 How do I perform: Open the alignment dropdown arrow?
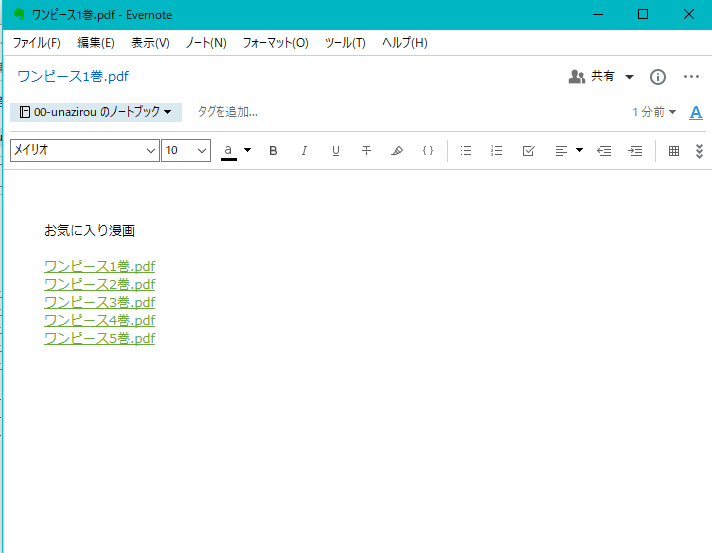click(579, 150)
